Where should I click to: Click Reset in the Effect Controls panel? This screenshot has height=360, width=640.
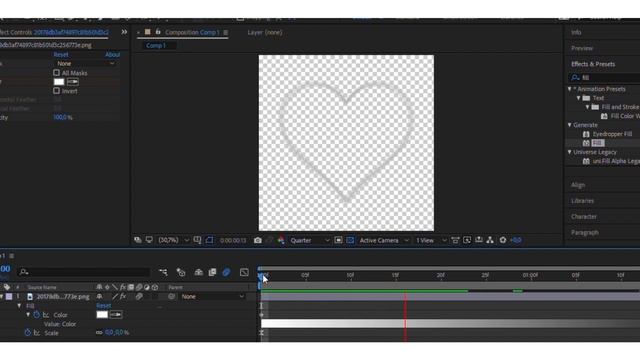coord(61,54)
